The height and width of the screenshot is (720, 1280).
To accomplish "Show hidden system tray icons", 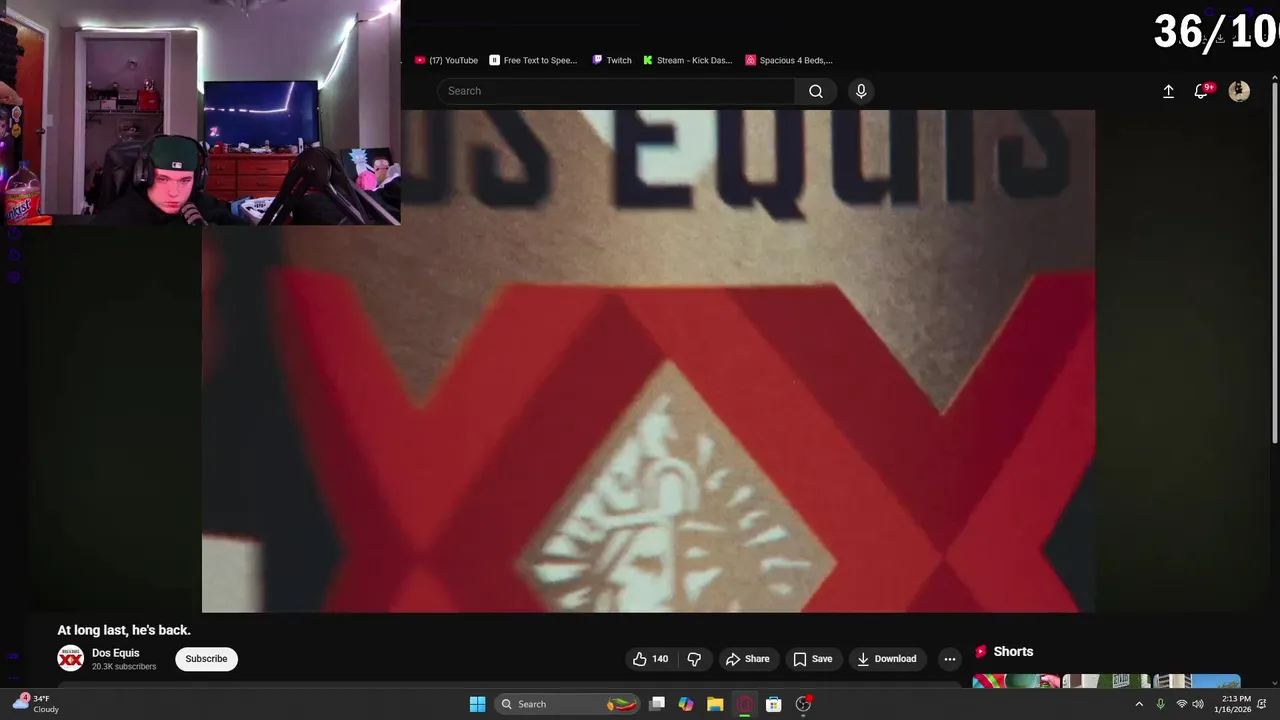I will (1138, 704).
